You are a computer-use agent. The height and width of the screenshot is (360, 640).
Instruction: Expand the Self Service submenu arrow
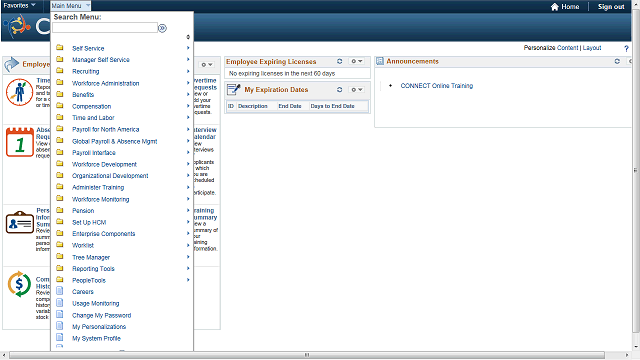point(188,48)
